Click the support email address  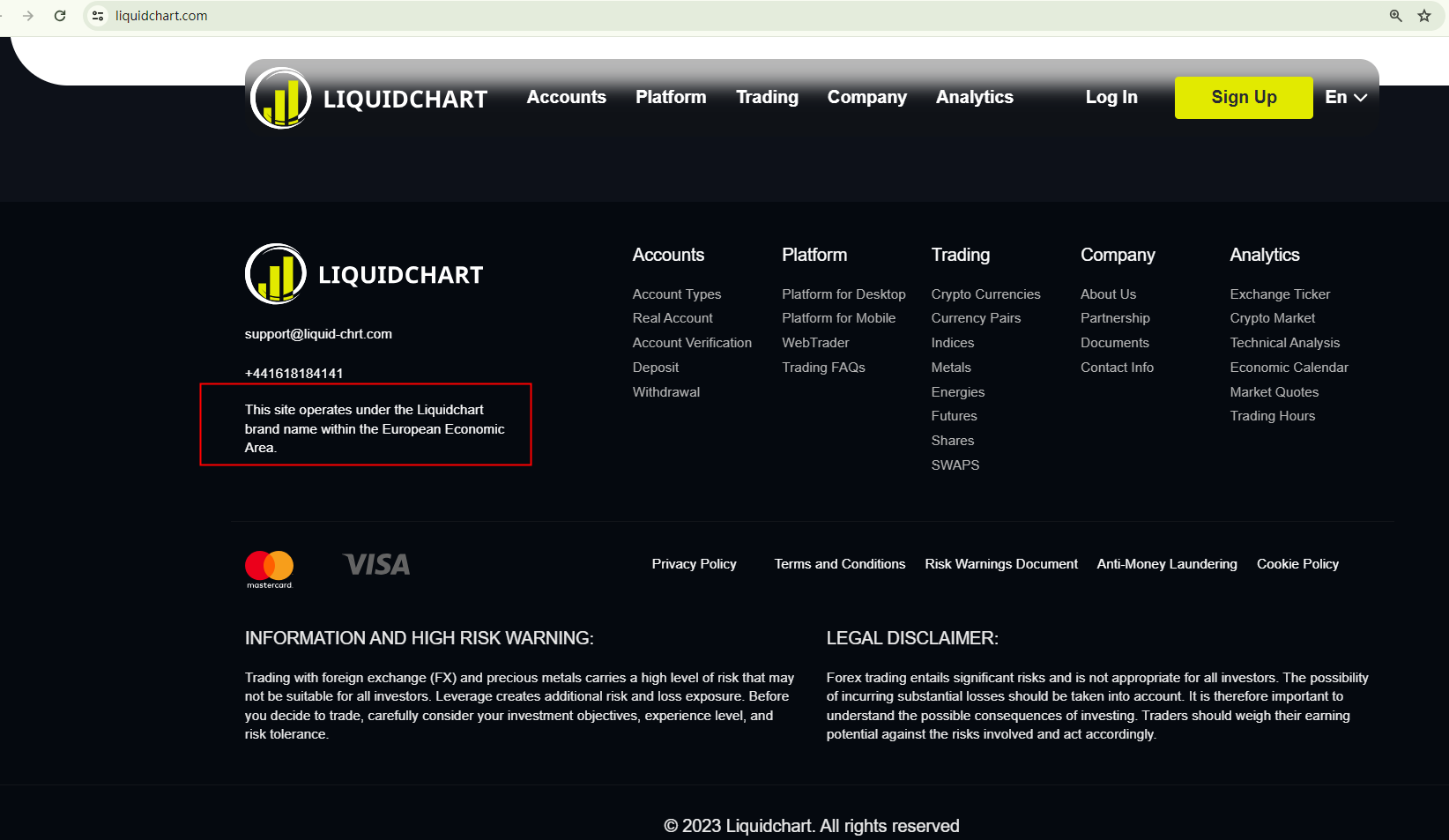pyautogui.click(x=318, y=334)
